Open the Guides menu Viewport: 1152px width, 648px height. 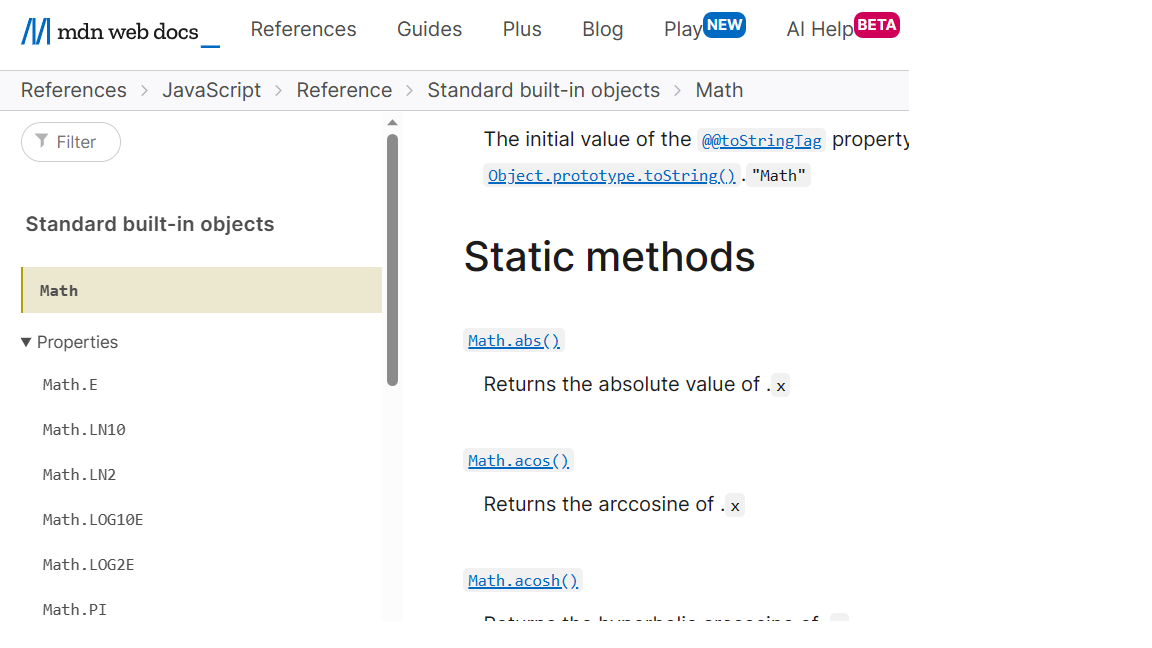[429, 29]
